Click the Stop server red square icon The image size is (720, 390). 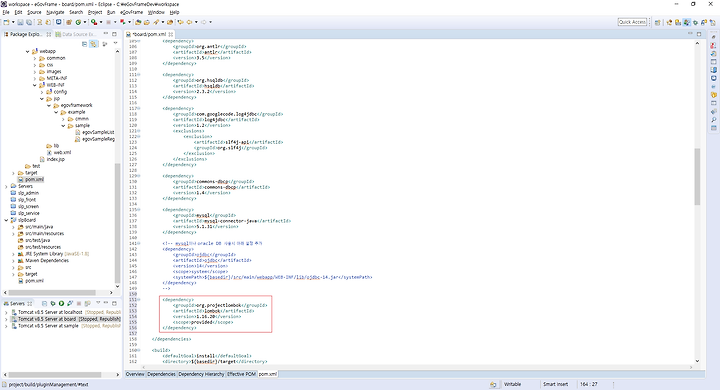coord(79,304)
